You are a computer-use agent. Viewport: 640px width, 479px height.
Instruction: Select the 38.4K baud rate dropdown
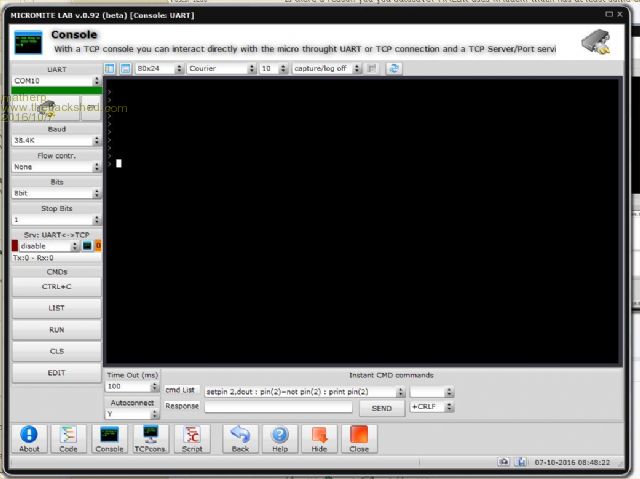tap(56, 143)
